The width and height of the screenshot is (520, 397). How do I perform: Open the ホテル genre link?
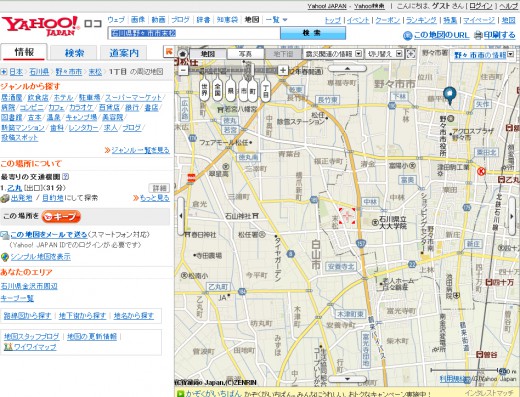63,98
